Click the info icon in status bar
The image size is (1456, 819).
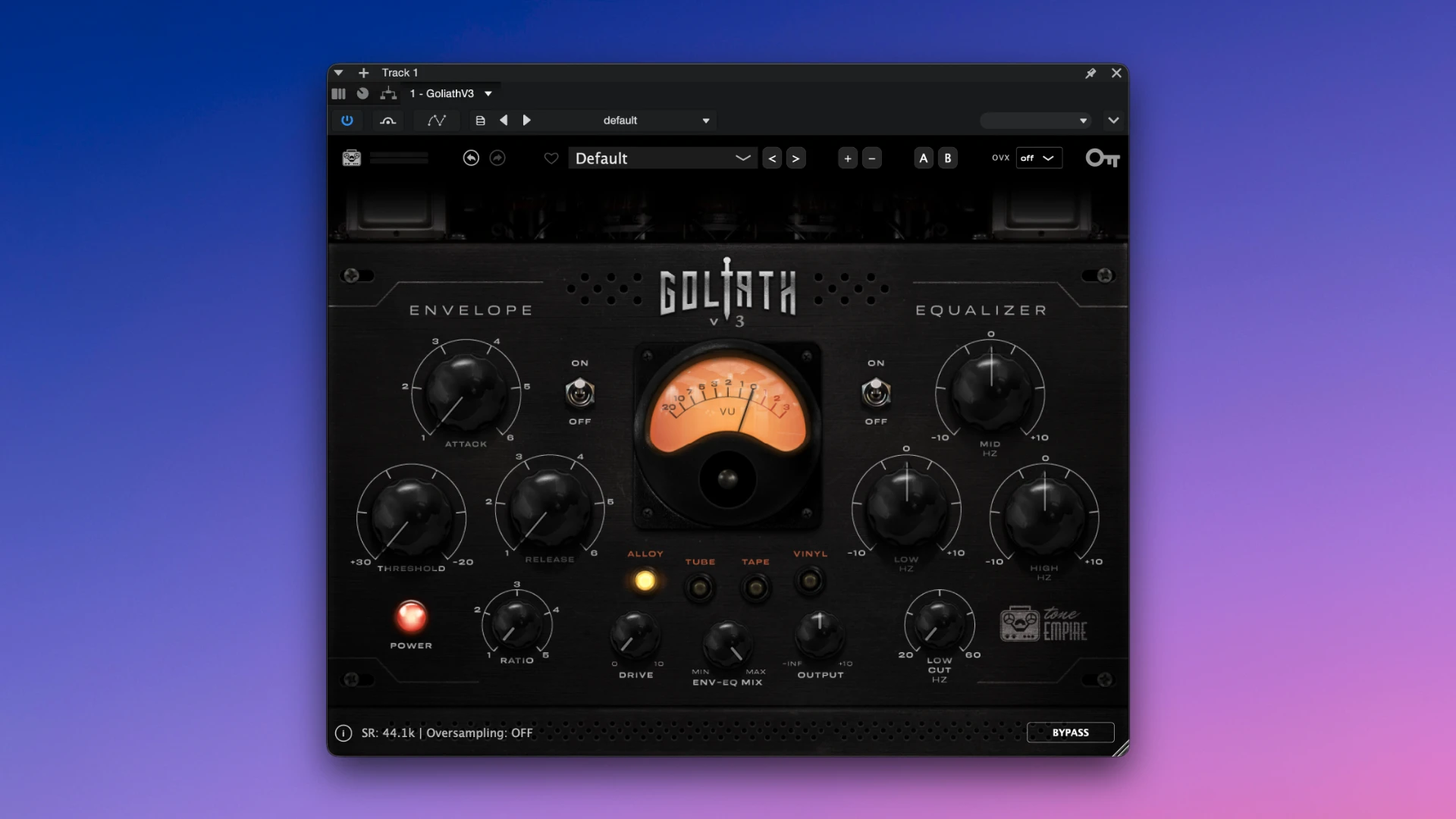[344, 733]
